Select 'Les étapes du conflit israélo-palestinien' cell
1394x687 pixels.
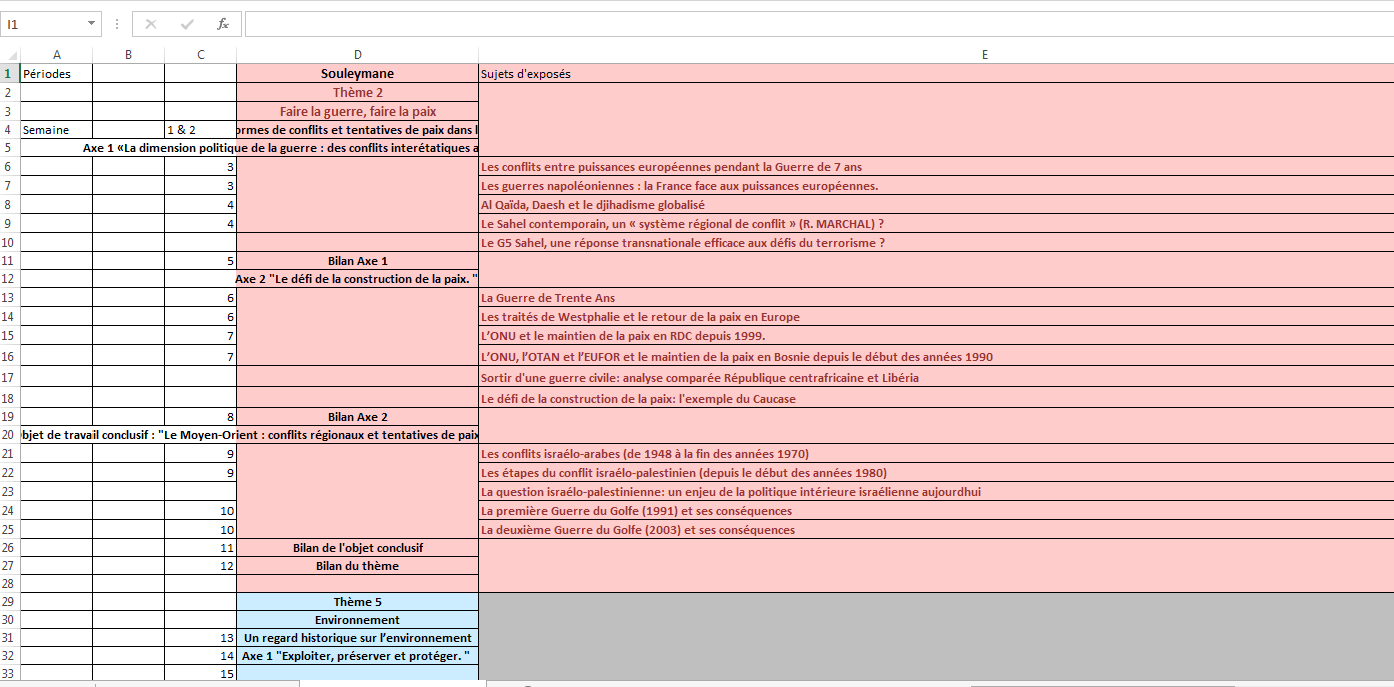[936, 473]
